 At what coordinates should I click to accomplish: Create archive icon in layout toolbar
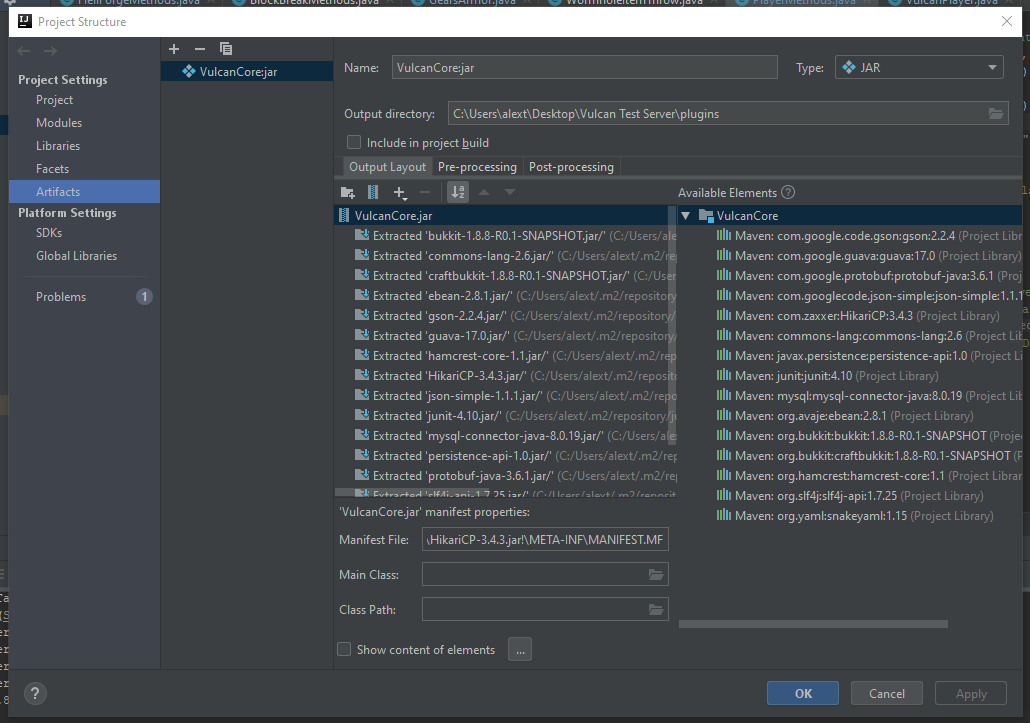(x=373, y=192)
